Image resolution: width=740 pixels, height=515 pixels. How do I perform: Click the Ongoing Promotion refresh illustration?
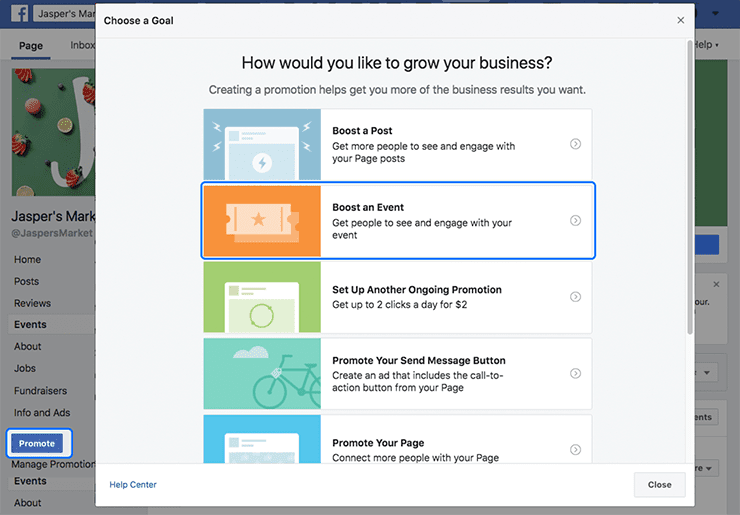click(262, 297)
